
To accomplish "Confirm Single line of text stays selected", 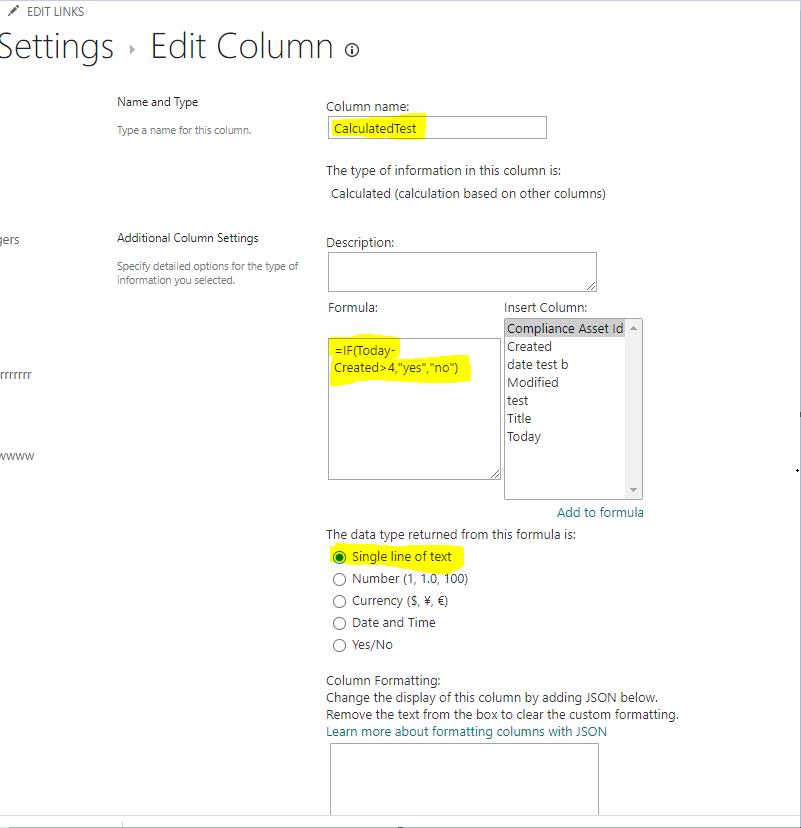I will pyautogui.click(x=340, y=557).
